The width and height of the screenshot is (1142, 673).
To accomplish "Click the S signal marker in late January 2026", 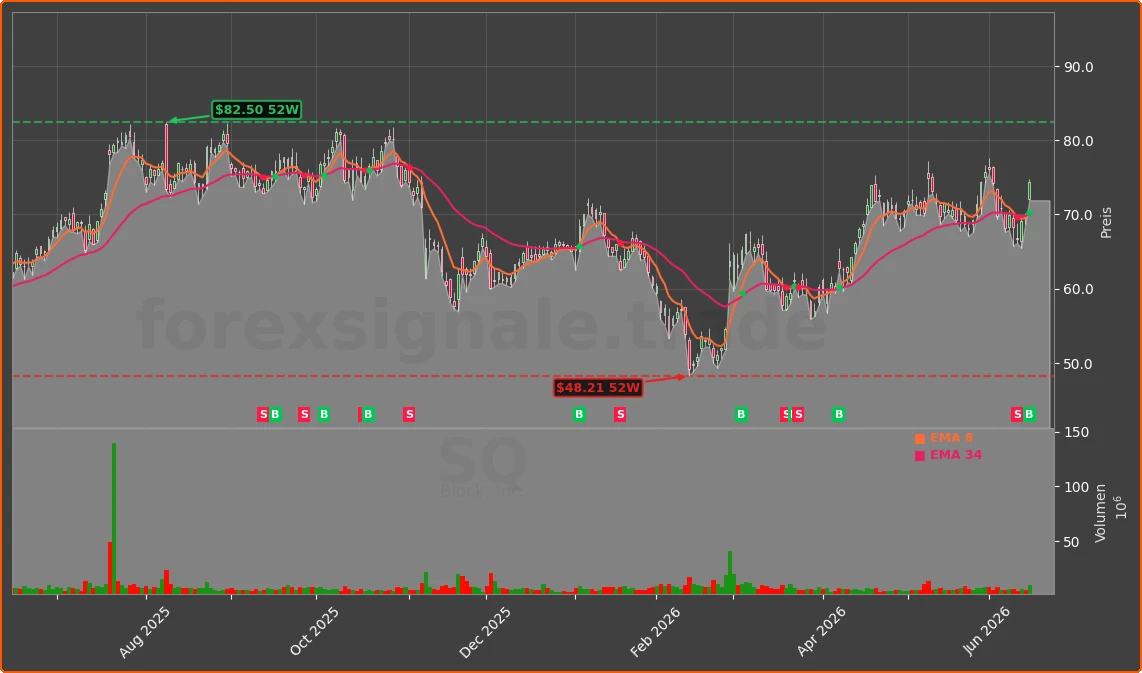I will (x=620, y=414).
